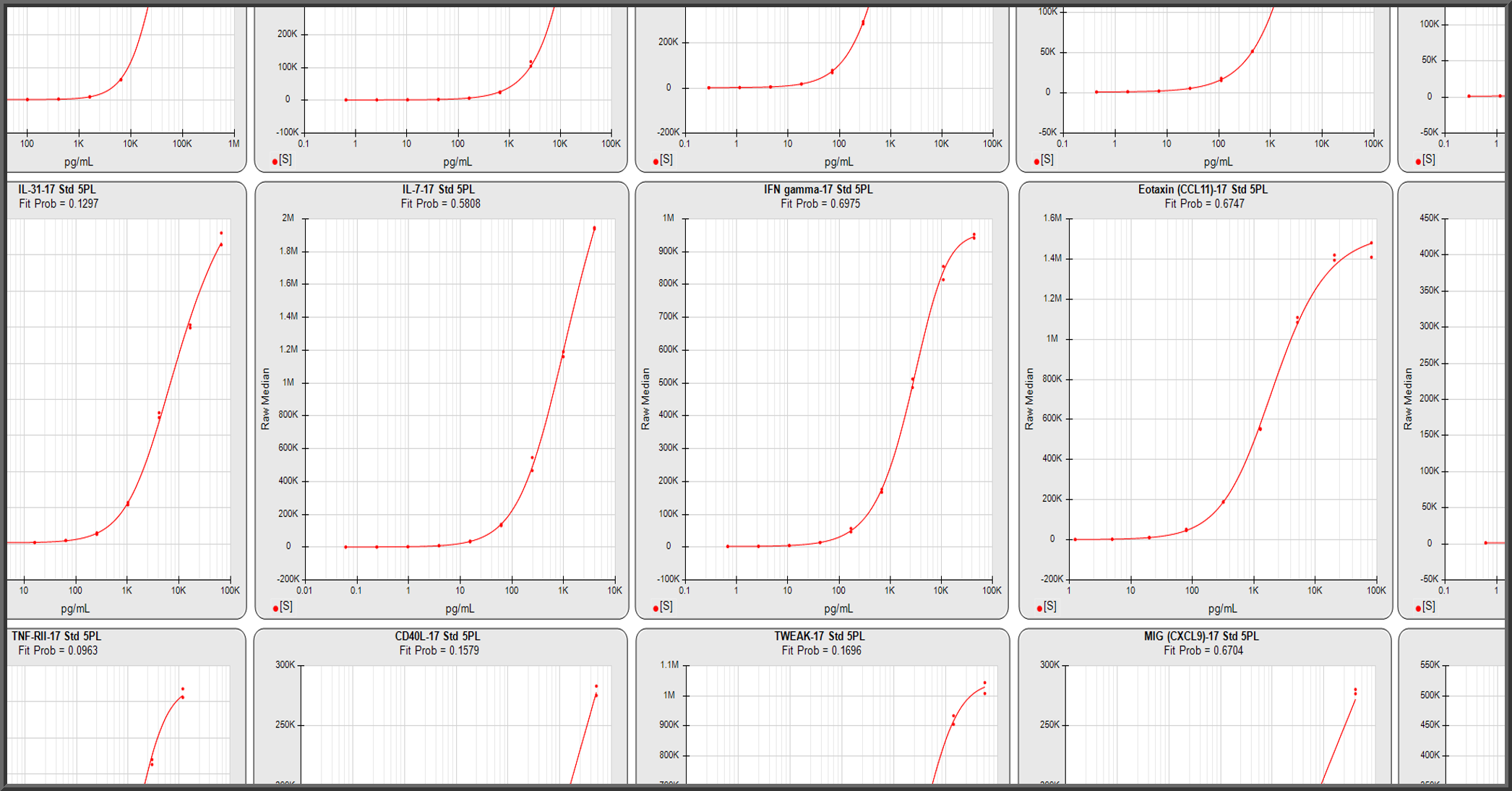Click the Eotaxin (CCL11)-17 Std 5PL title
Image resolution: width=1512 pixels, height=791 pixels.
tap(1203, 189)
